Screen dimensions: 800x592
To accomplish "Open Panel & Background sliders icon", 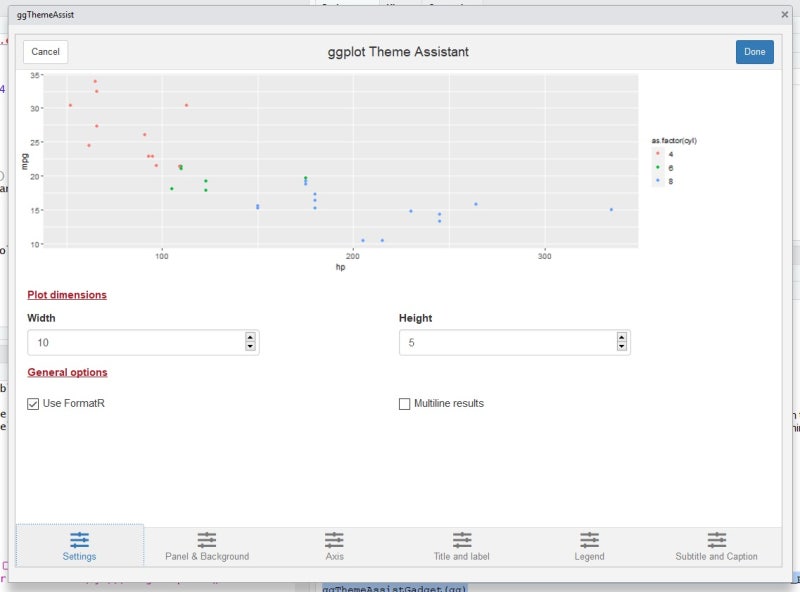I will tap(207, 539).
